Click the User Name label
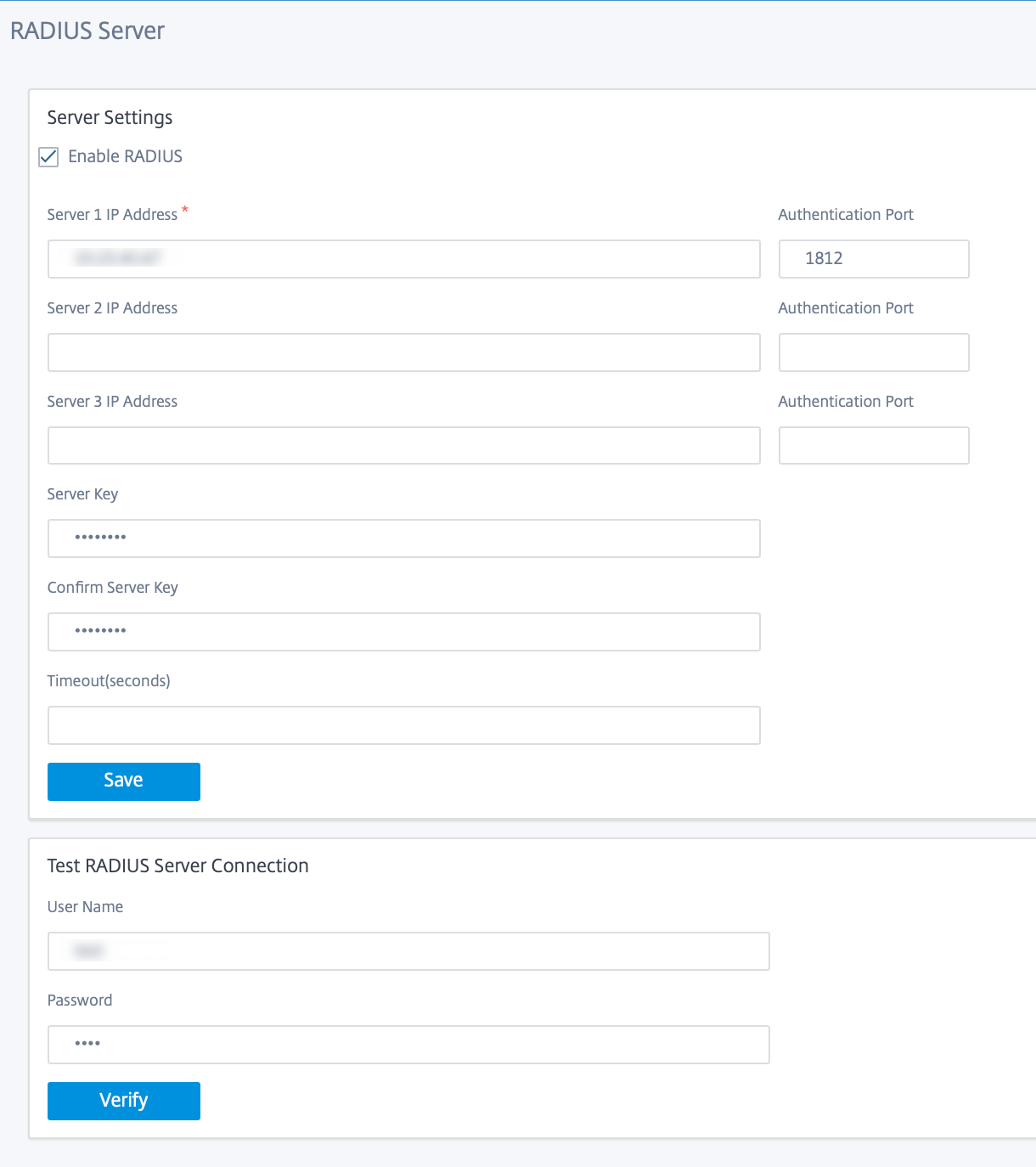1036x1167 pixels. click(x=85, y=907)
